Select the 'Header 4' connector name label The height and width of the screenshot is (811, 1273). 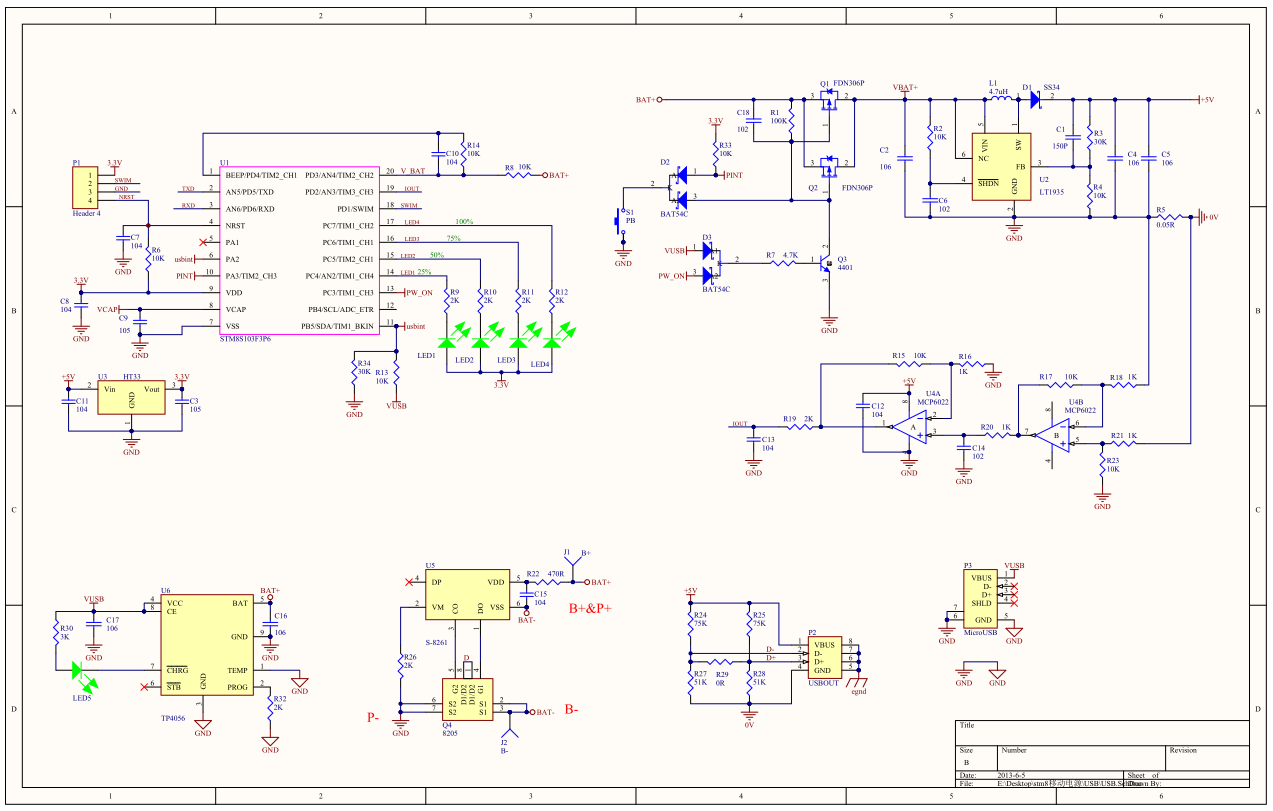87,213
